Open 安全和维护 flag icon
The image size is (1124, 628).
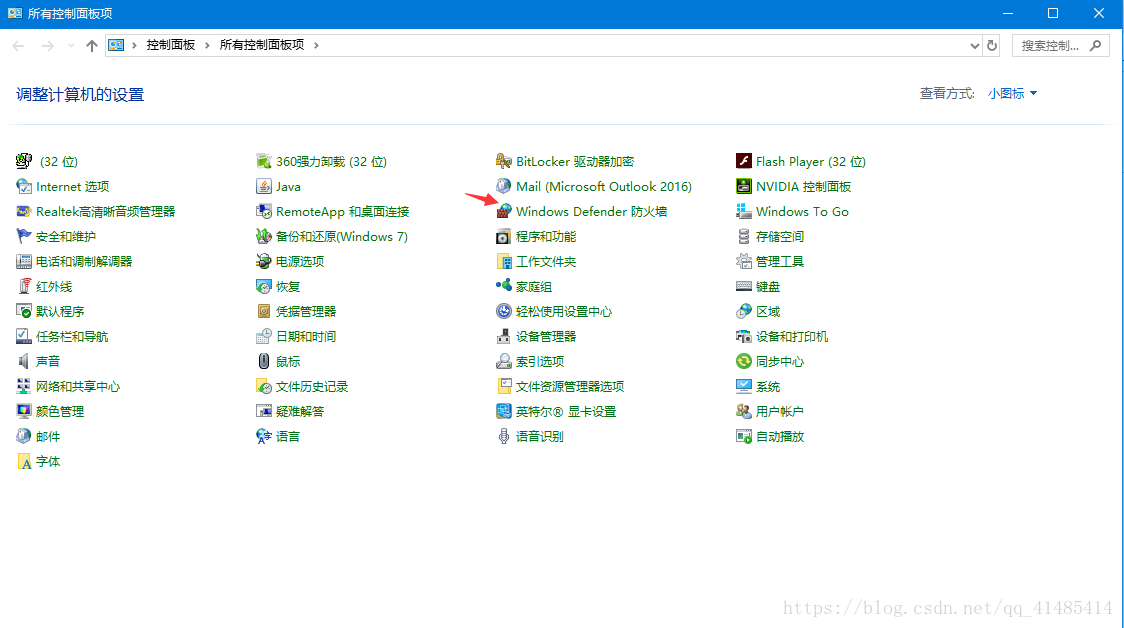pyautogui.click(x=24, y=237)
